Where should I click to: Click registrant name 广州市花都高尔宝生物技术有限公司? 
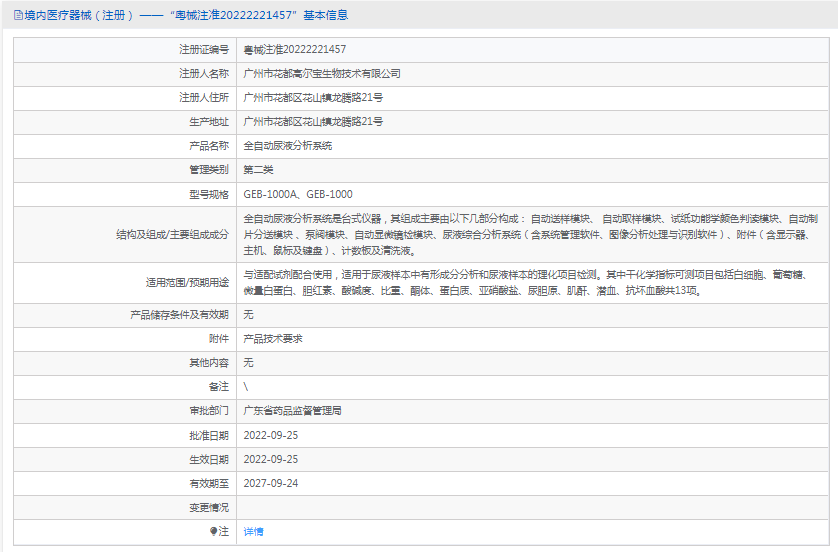(322, 73)
